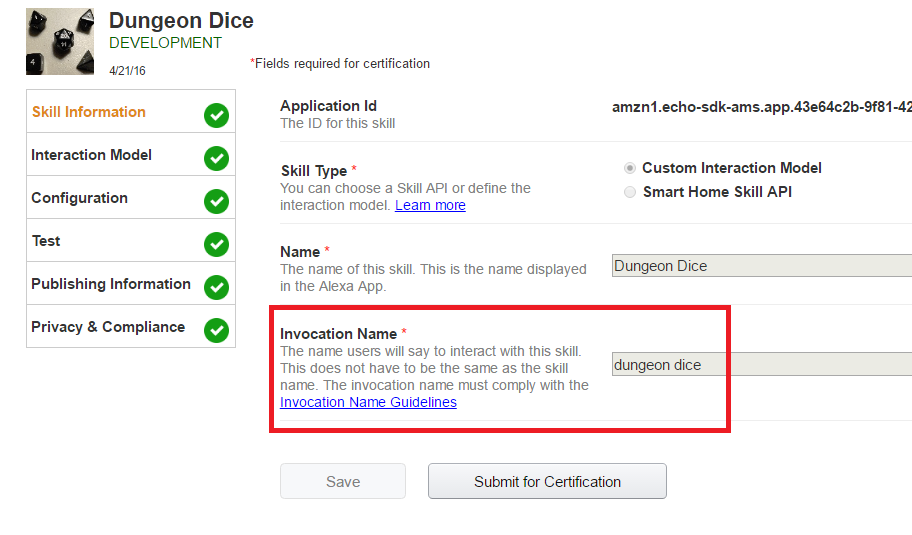Click the Invocation Name text field
The height and width of the screenshot is (535, 912).
point(762,365)
